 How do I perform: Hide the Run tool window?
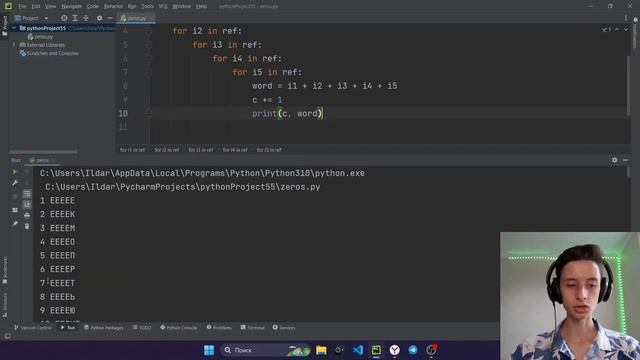pyautogui.click(x=625, y=160)
